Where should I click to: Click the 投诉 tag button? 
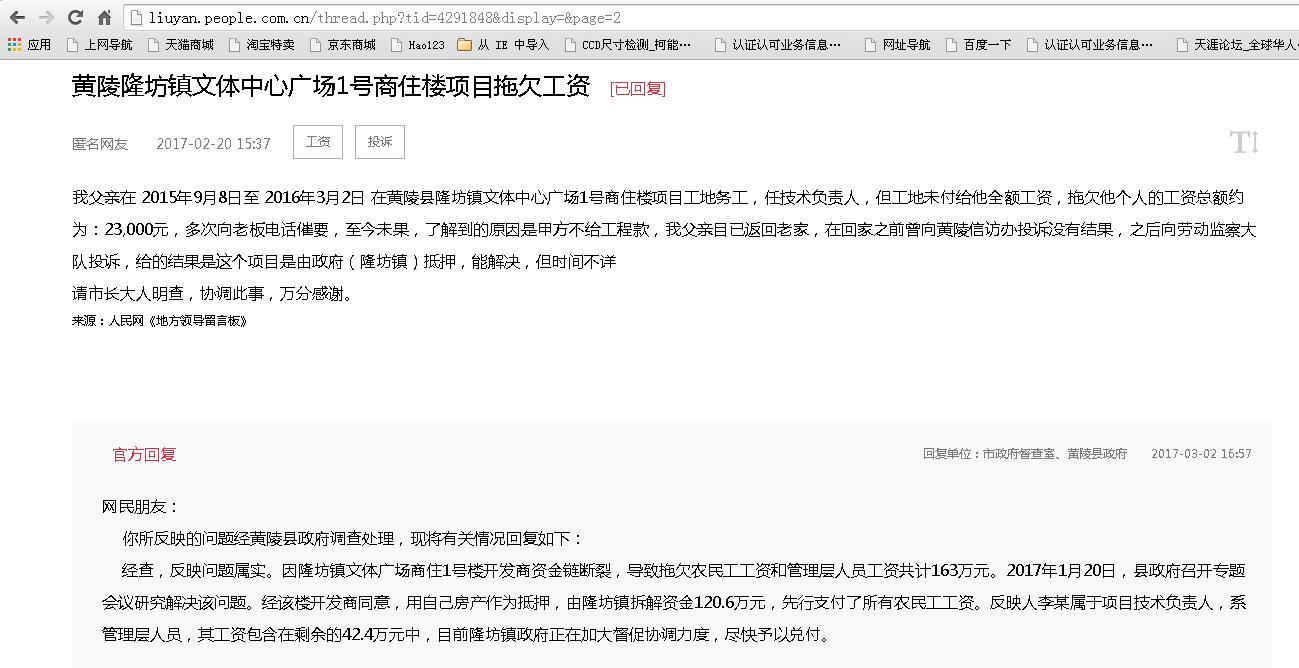(380, 142)
